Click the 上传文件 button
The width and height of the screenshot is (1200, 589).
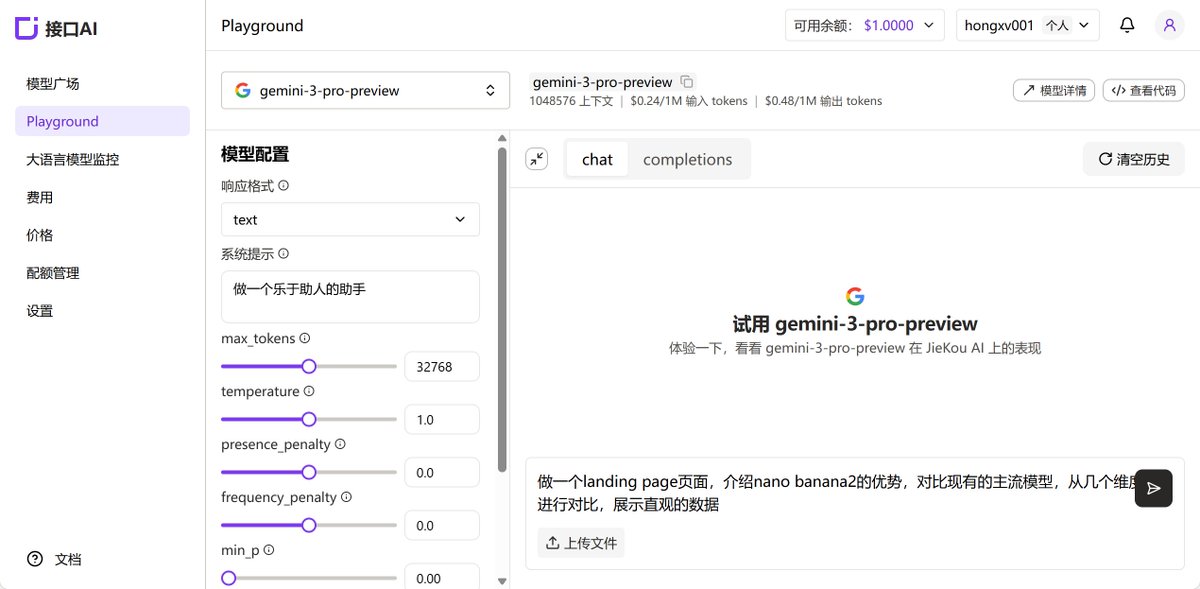[581, 543]
